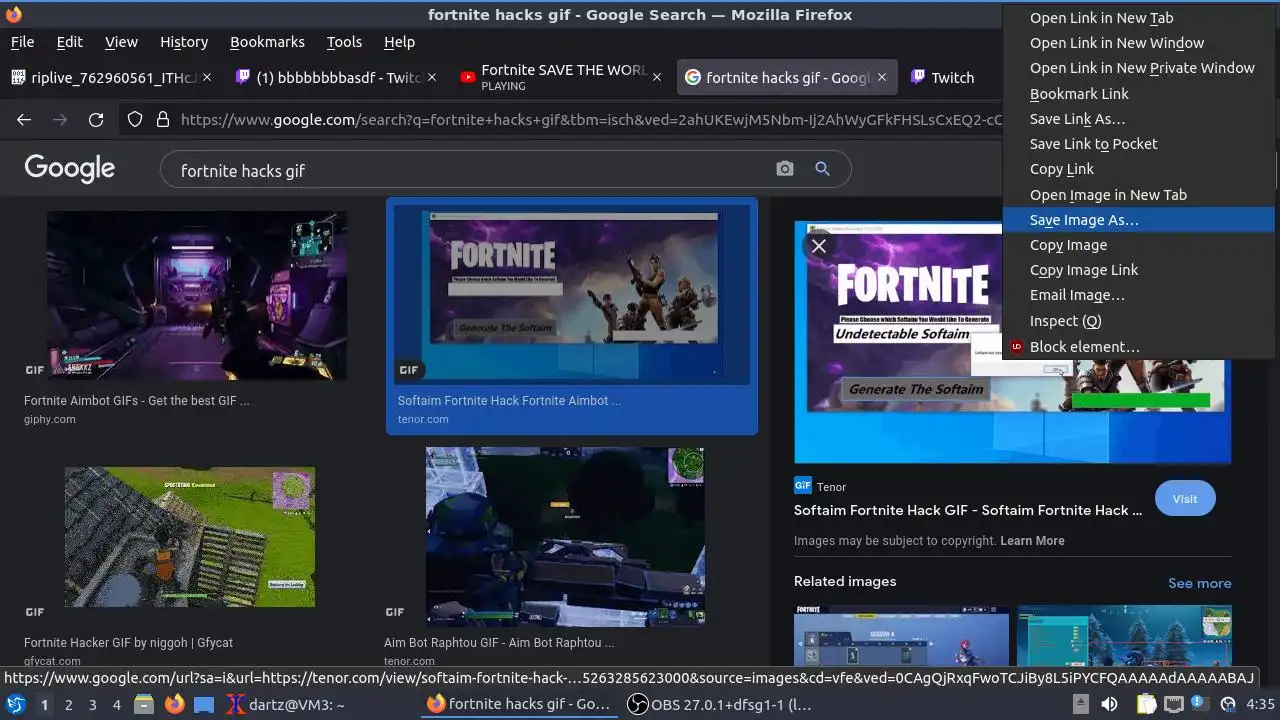
Task: Close the Fortnite SAVE THE WORLD tab
Action: (x=657, y=77)
